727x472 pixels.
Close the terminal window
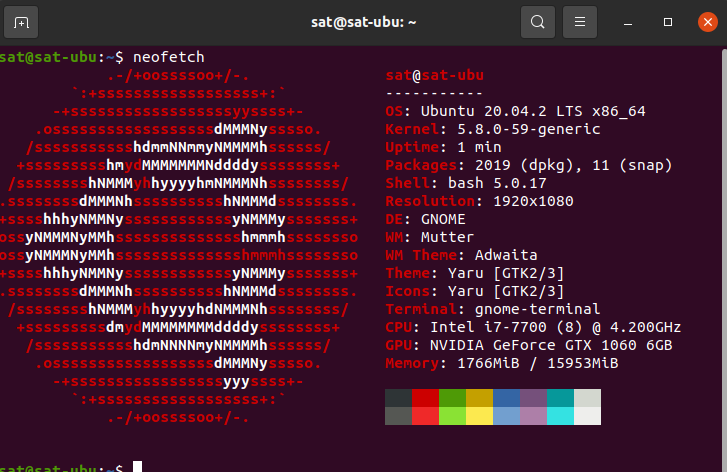point(708,22)
